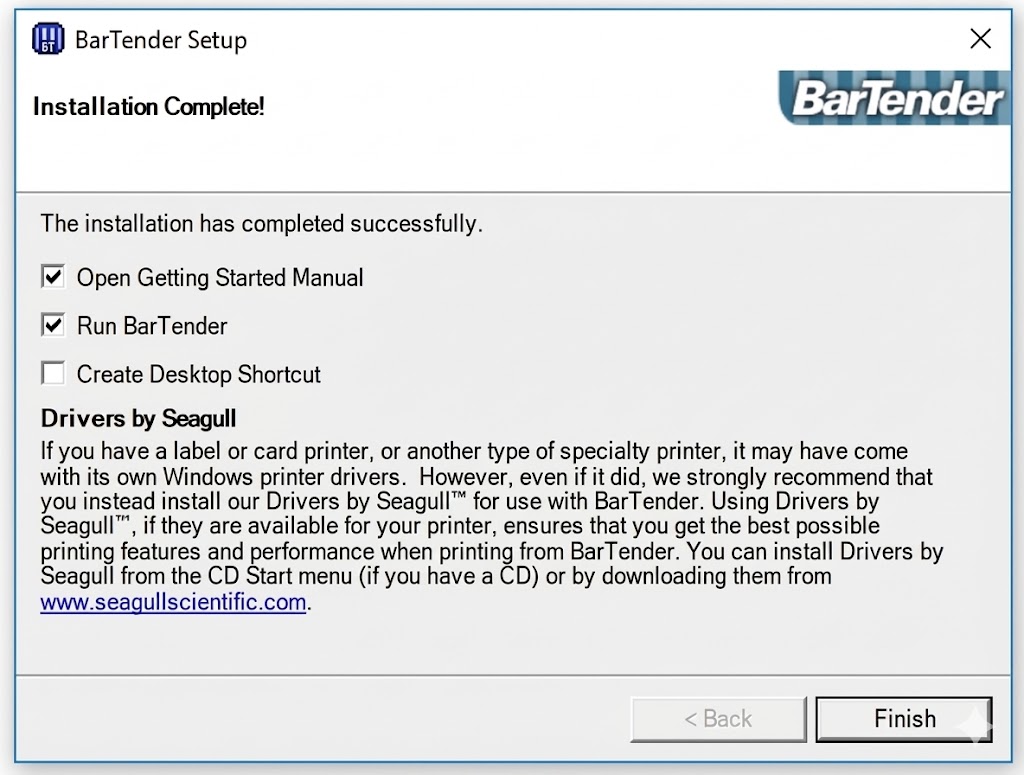Open the www.seagullscientific.com link
The image size is (1024, 775).
coord(173,602)
